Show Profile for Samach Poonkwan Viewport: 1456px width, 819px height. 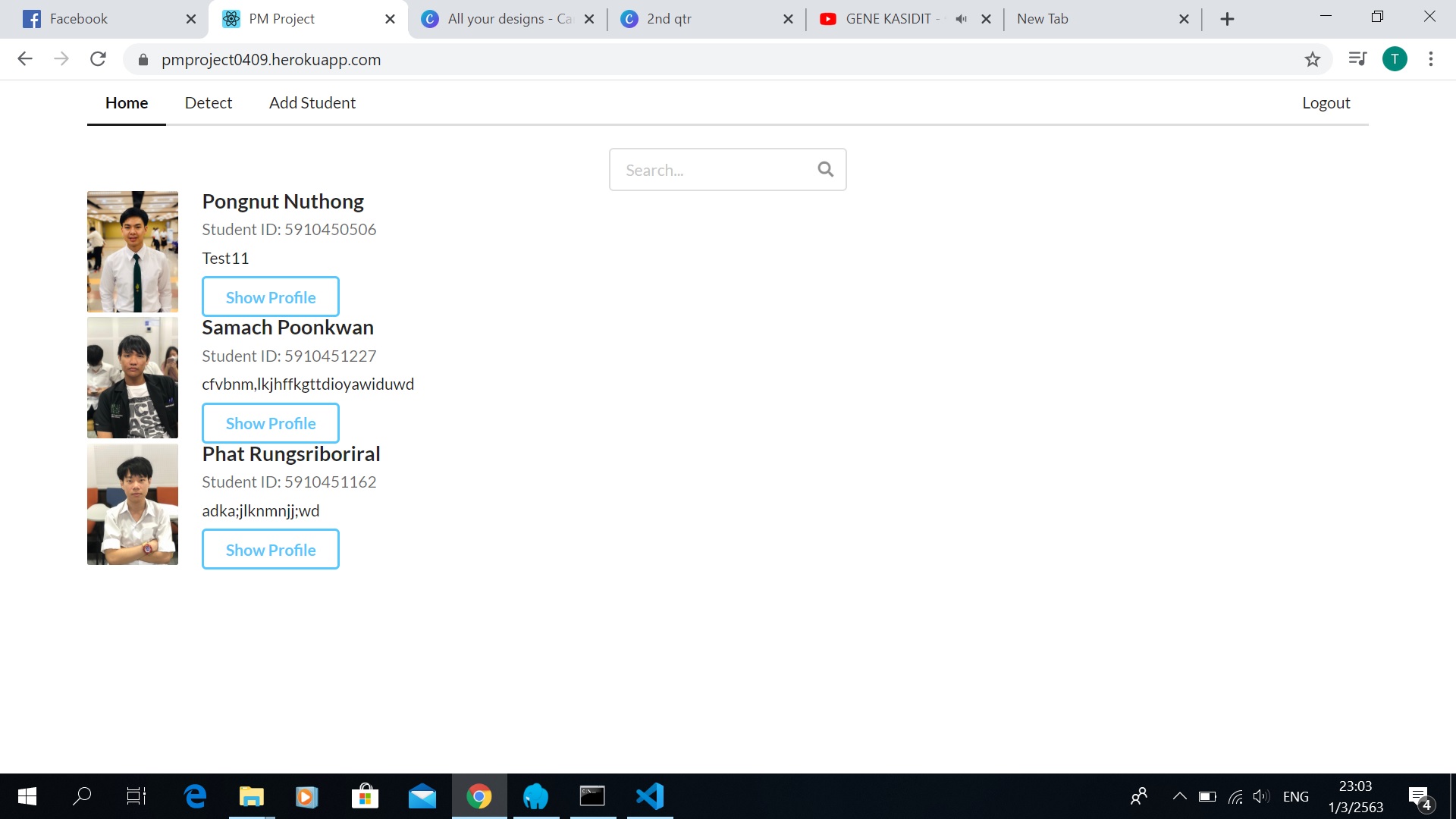[x=271, y=422]
